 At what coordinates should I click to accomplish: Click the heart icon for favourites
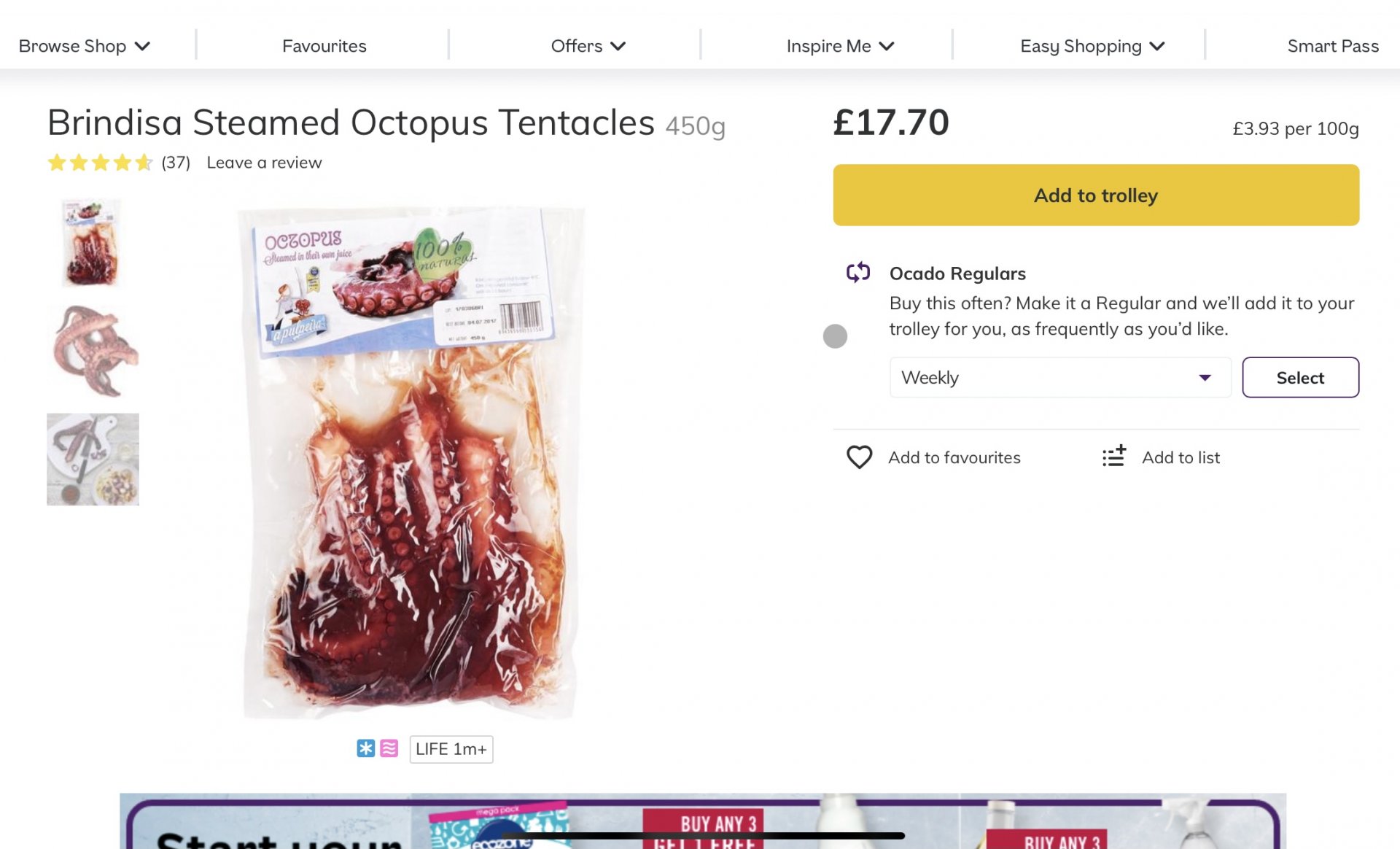tap(859, 457)
